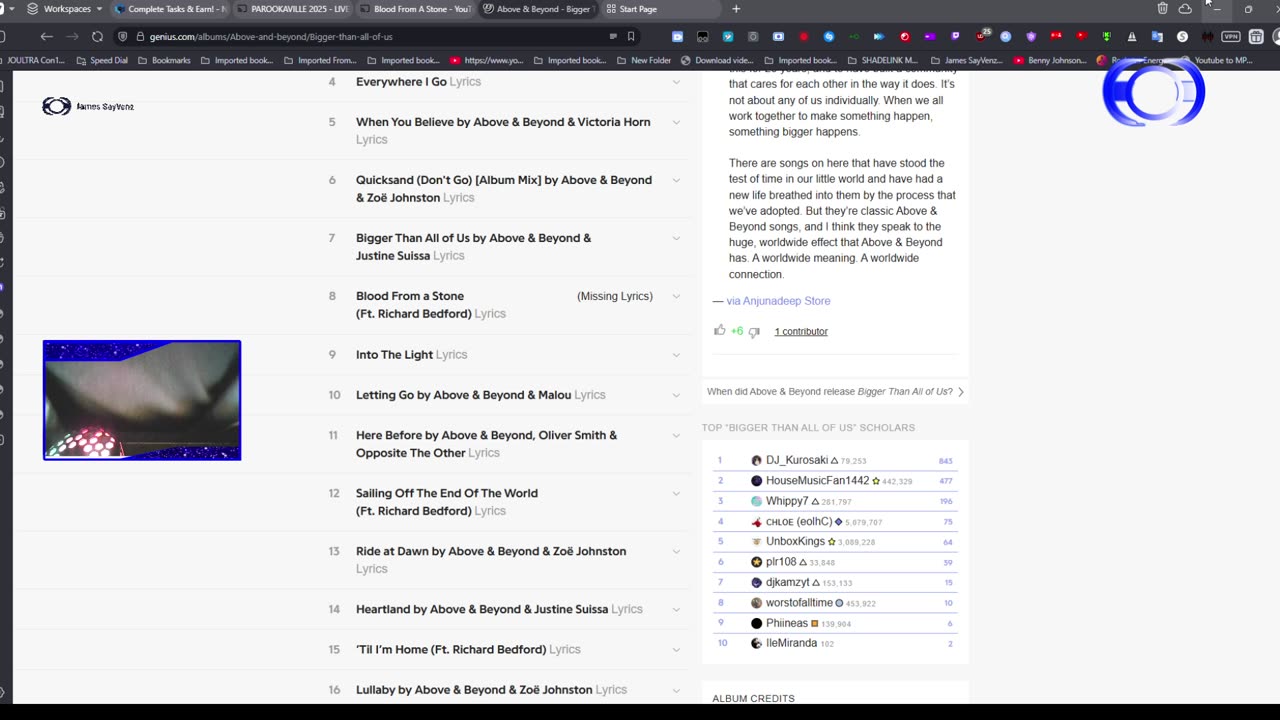This screenshot has width=1280, height=720.
Task: Reload the Genius page
Action: (x=97, y=36)
